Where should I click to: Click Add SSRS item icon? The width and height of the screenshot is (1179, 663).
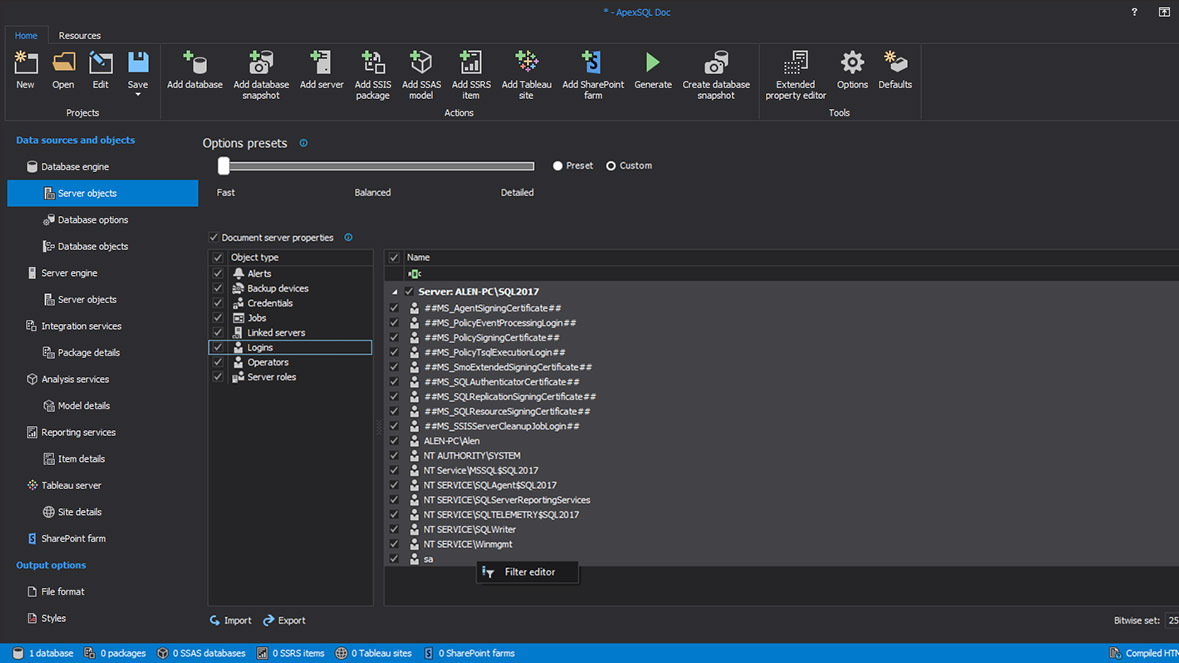point(471,62)
